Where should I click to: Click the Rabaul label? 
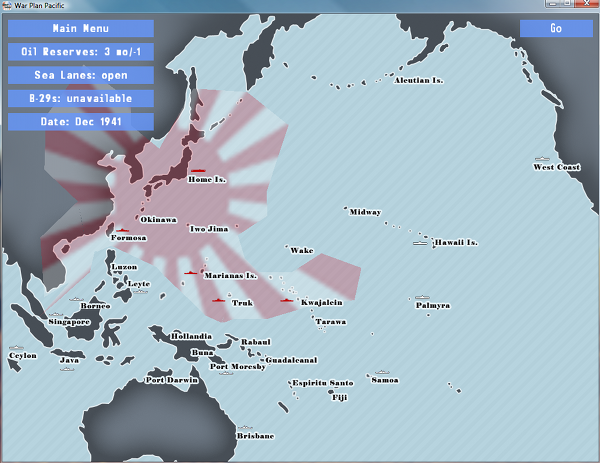pyautogui.click(x=256, y=342)
